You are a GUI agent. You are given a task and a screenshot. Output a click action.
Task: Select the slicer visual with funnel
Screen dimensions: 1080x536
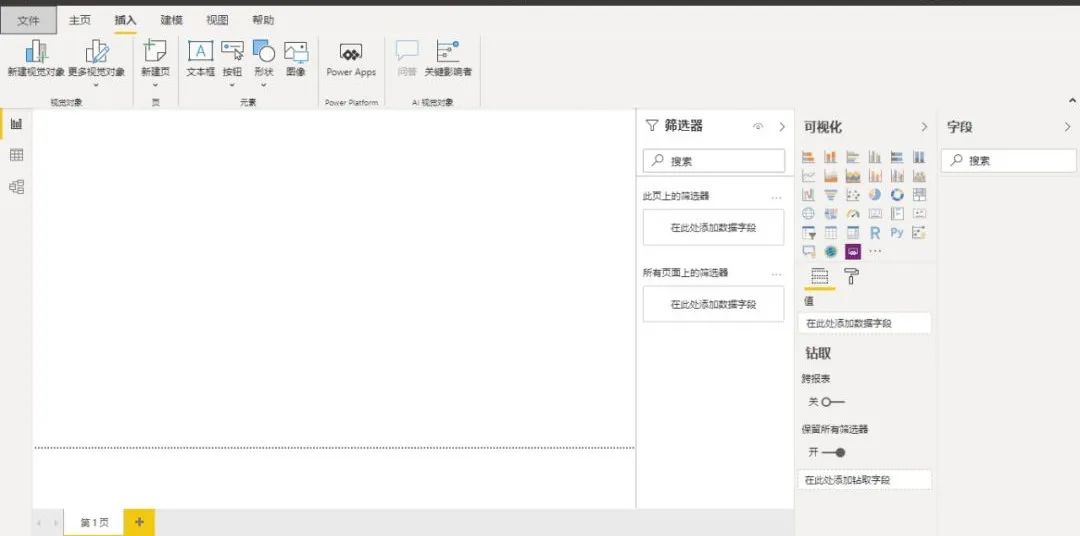click(x=809, y=233)
